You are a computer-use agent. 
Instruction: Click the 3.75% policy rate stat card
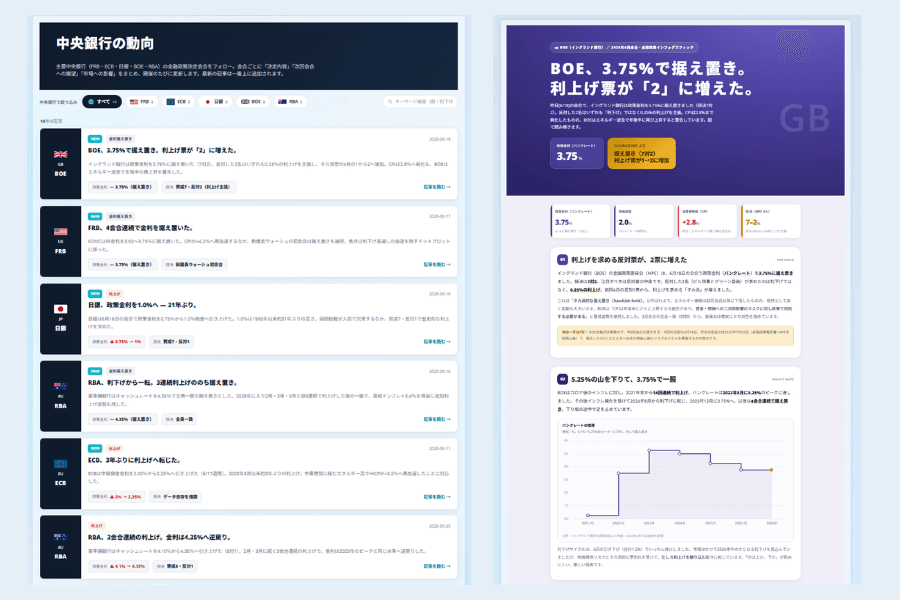(580, 221)
